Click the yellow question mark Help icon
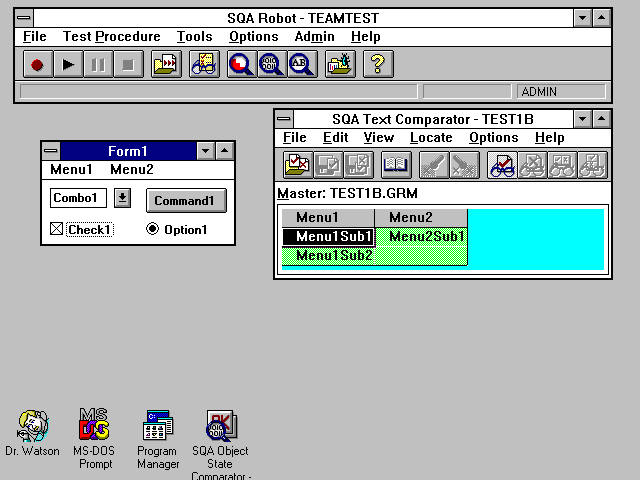The width and height of the screenshot is (640, 480). [377, 65]
